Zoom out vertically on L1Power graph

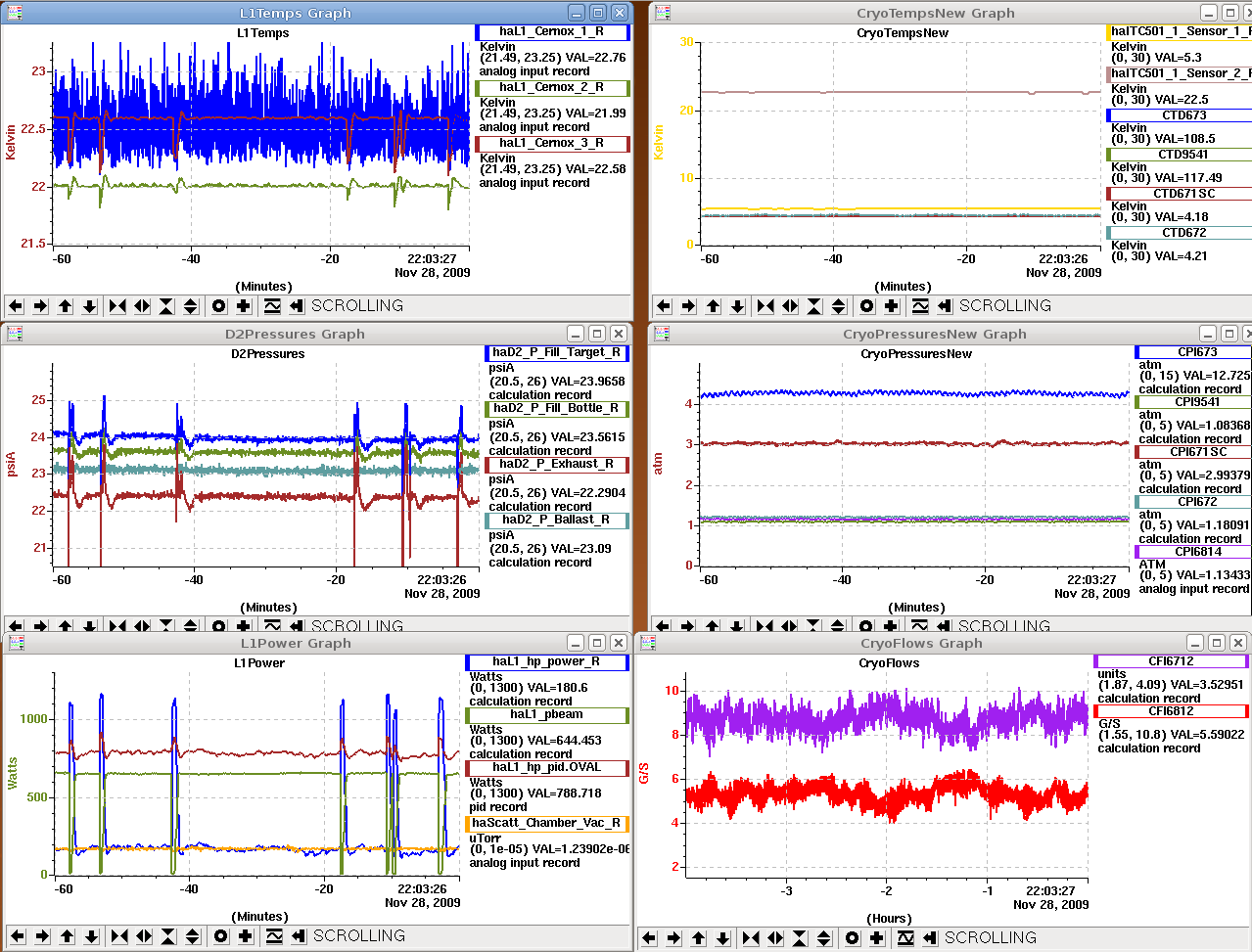tap(193, 936)
